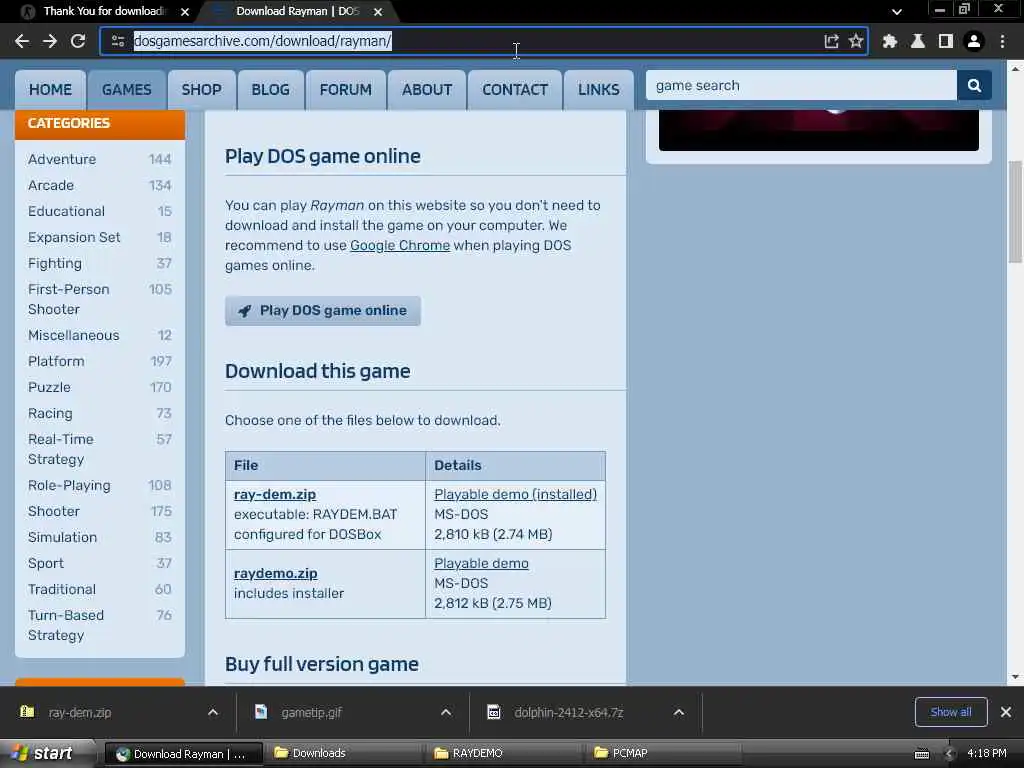Screen dimensions: 1024x768
Task: Open the Chrome profile avatar
Action: (974, 41)
